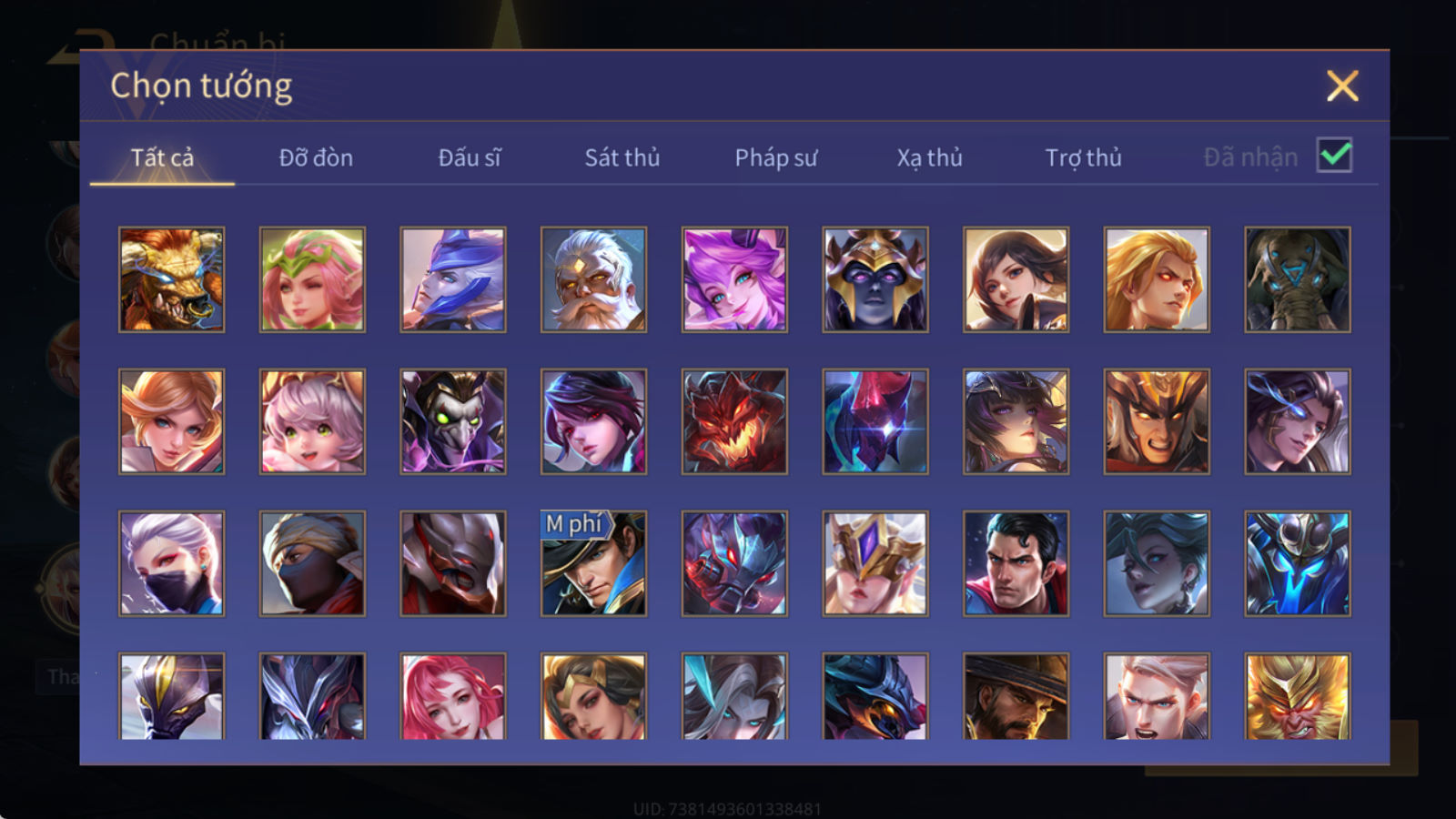Open the 'Sát thủ' tab

click(x=622, y=157)
